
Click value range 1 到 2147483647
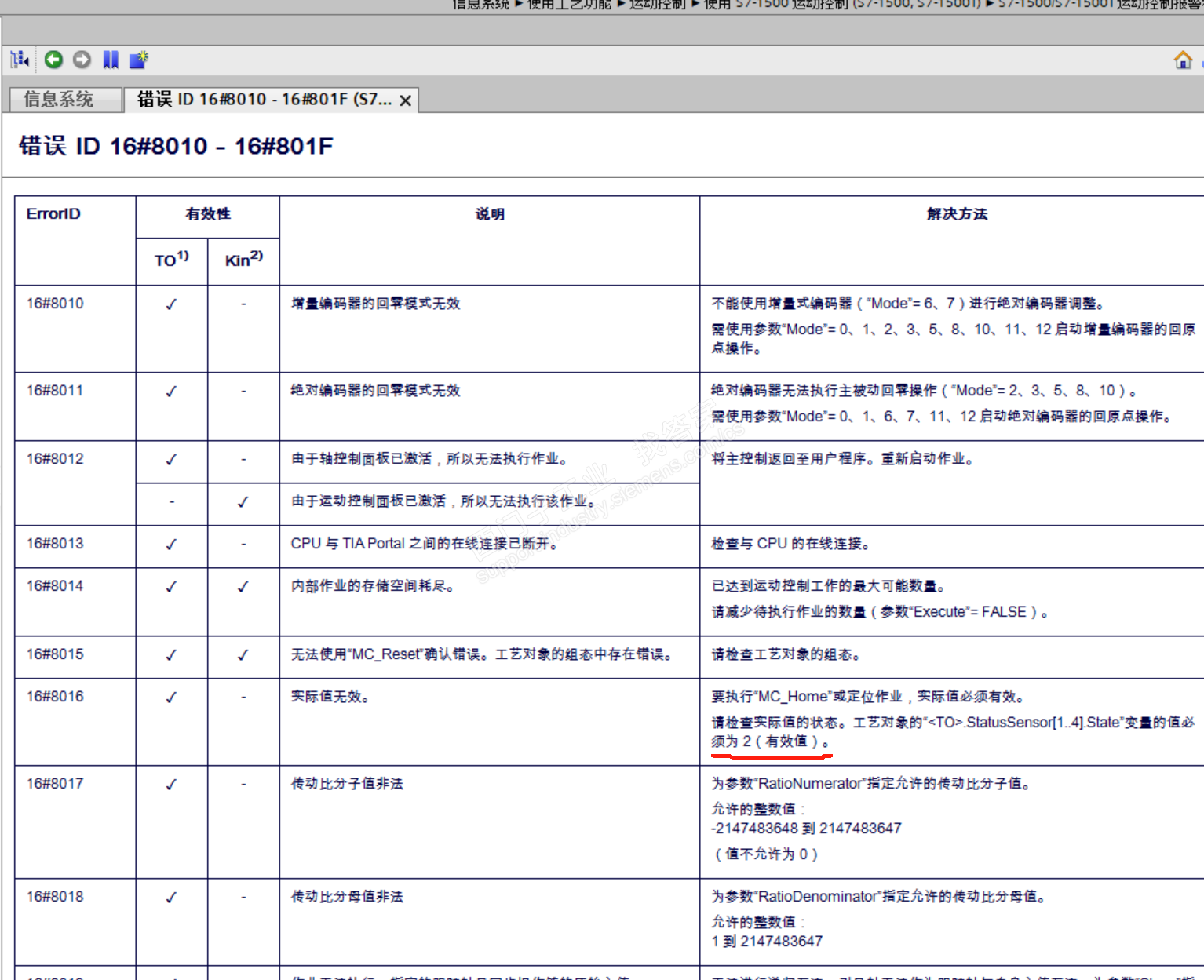(768, 942)
